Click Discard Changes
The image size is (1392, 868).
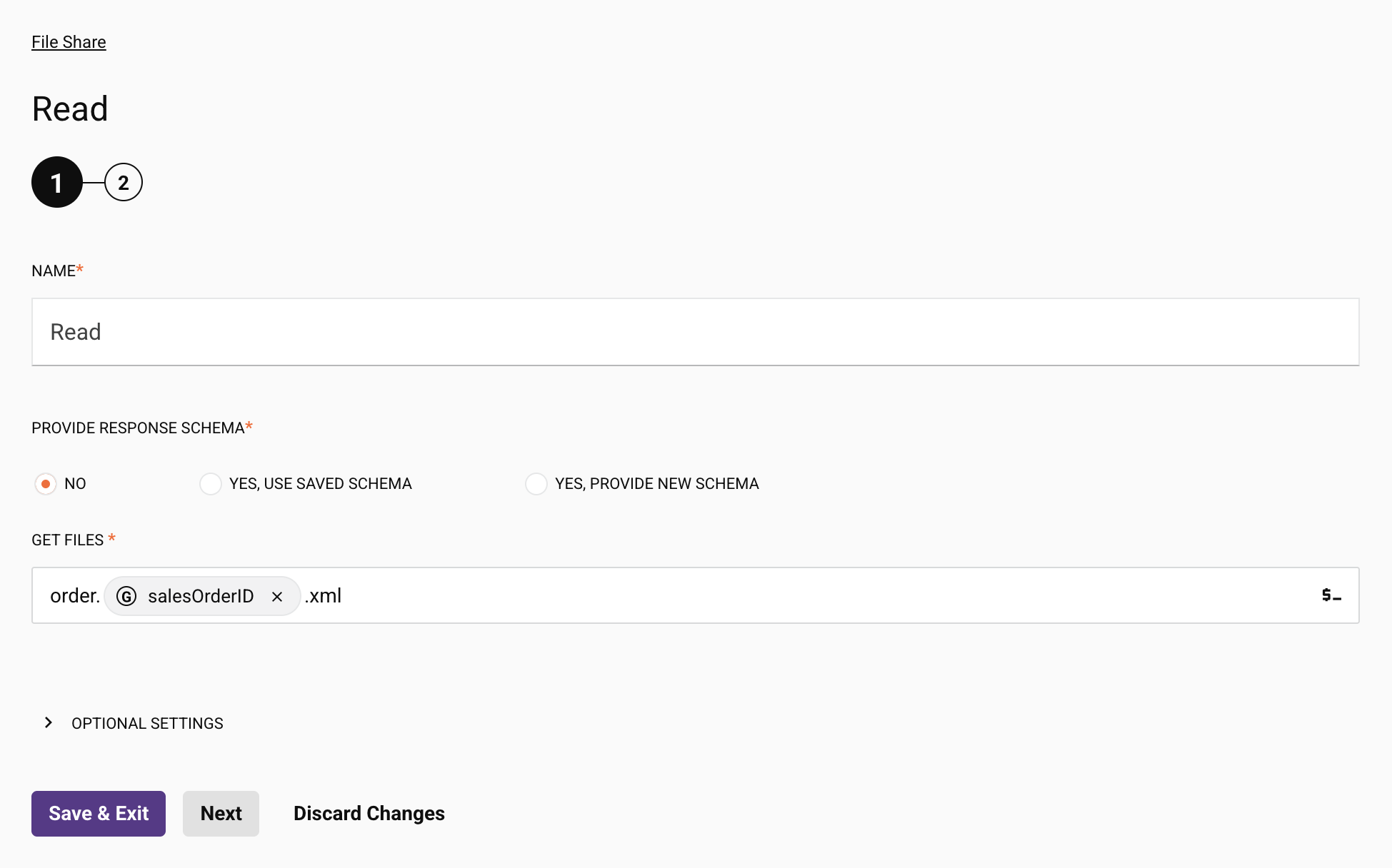[x=369, y=813]
